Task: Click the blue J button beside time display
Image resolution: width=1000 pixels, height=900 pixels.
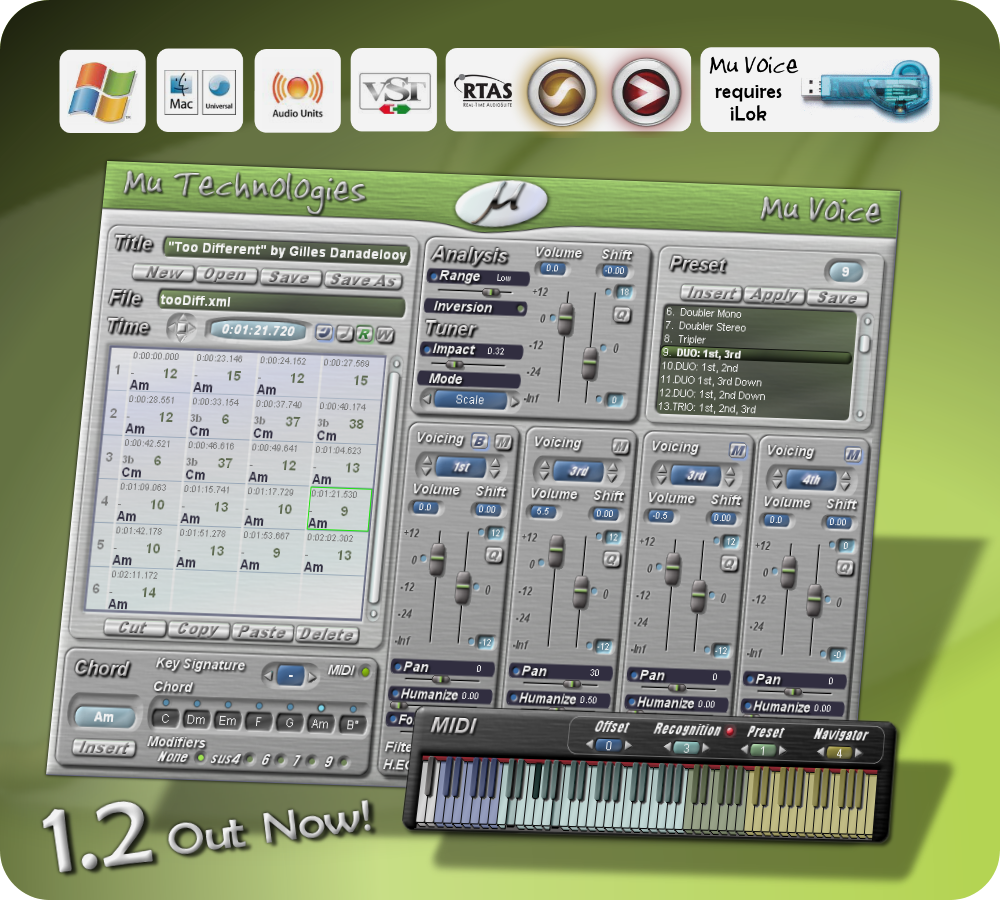Action: click(325, 332)
